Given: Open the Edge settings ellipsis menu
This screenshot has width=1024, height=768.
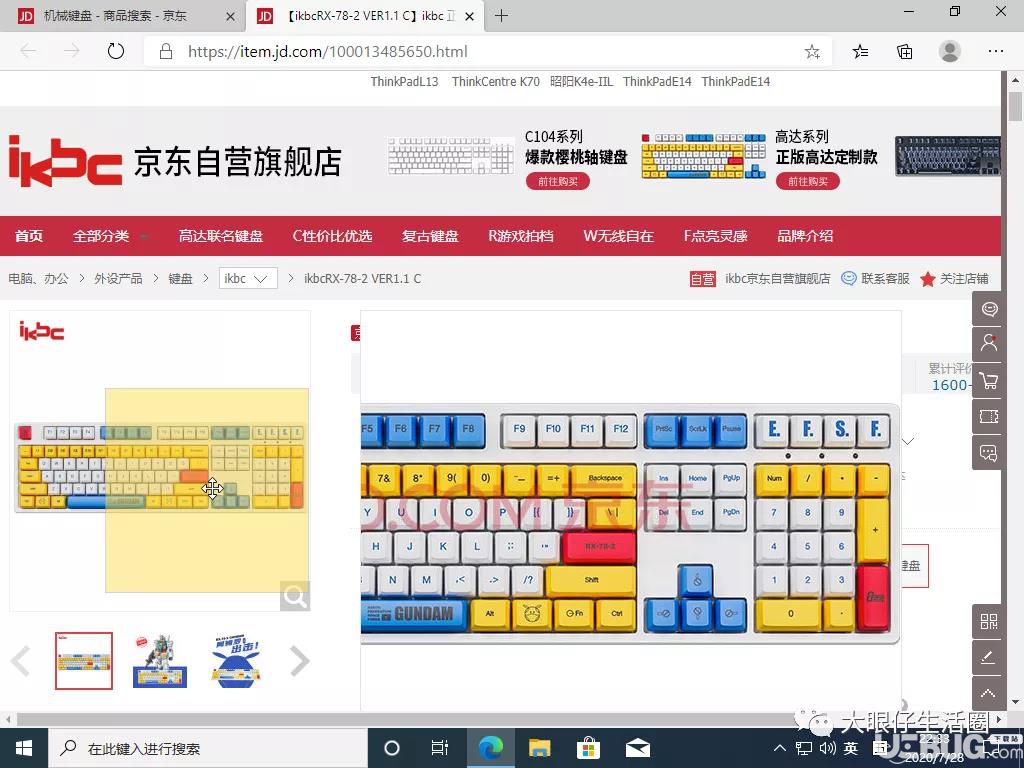Looking at the screenshot, I should (x=995, y=51).
